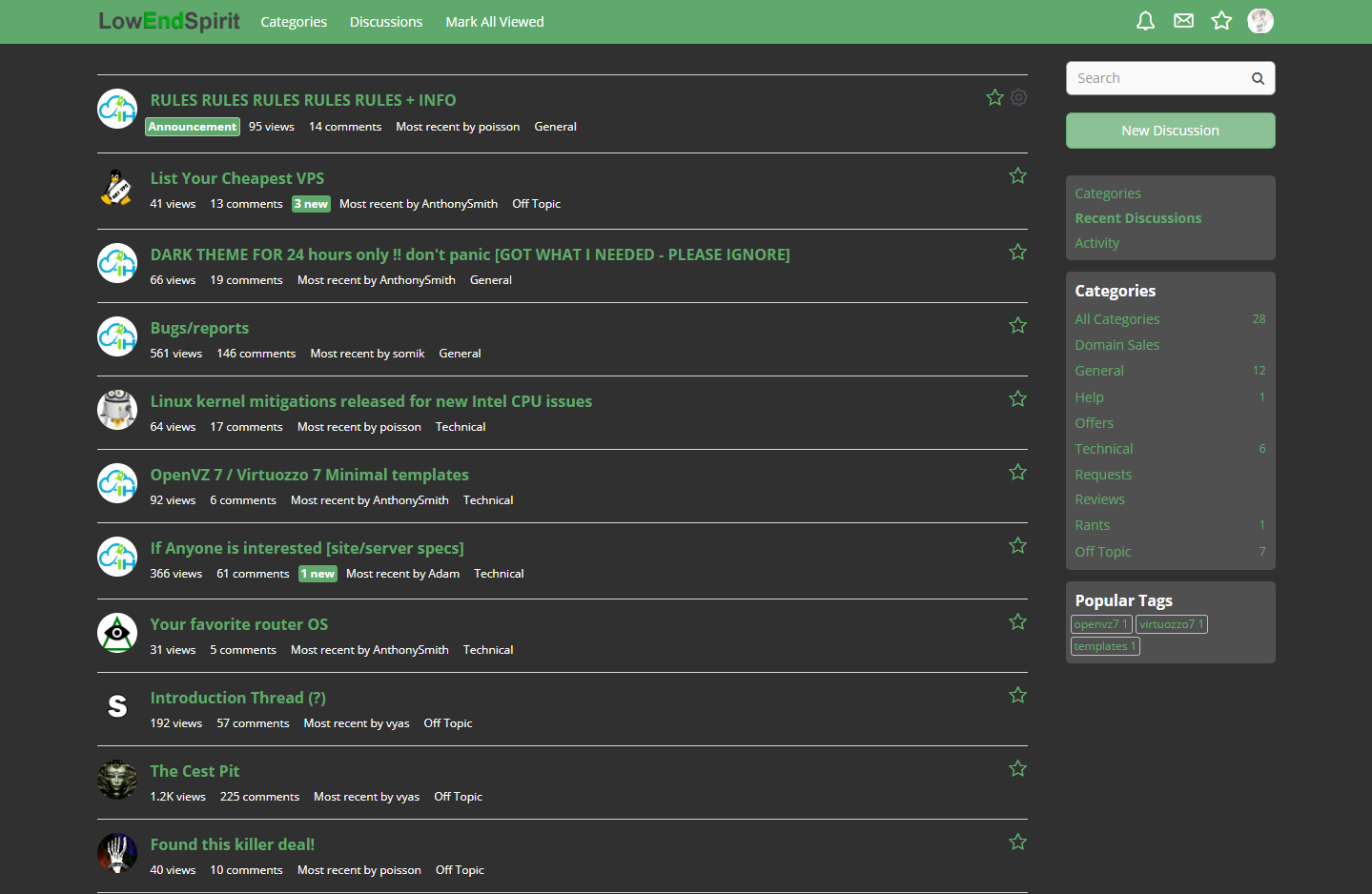
Task: Bookmark the List Your Cheapest VPS thread
Action: (x=1018, y=175)
